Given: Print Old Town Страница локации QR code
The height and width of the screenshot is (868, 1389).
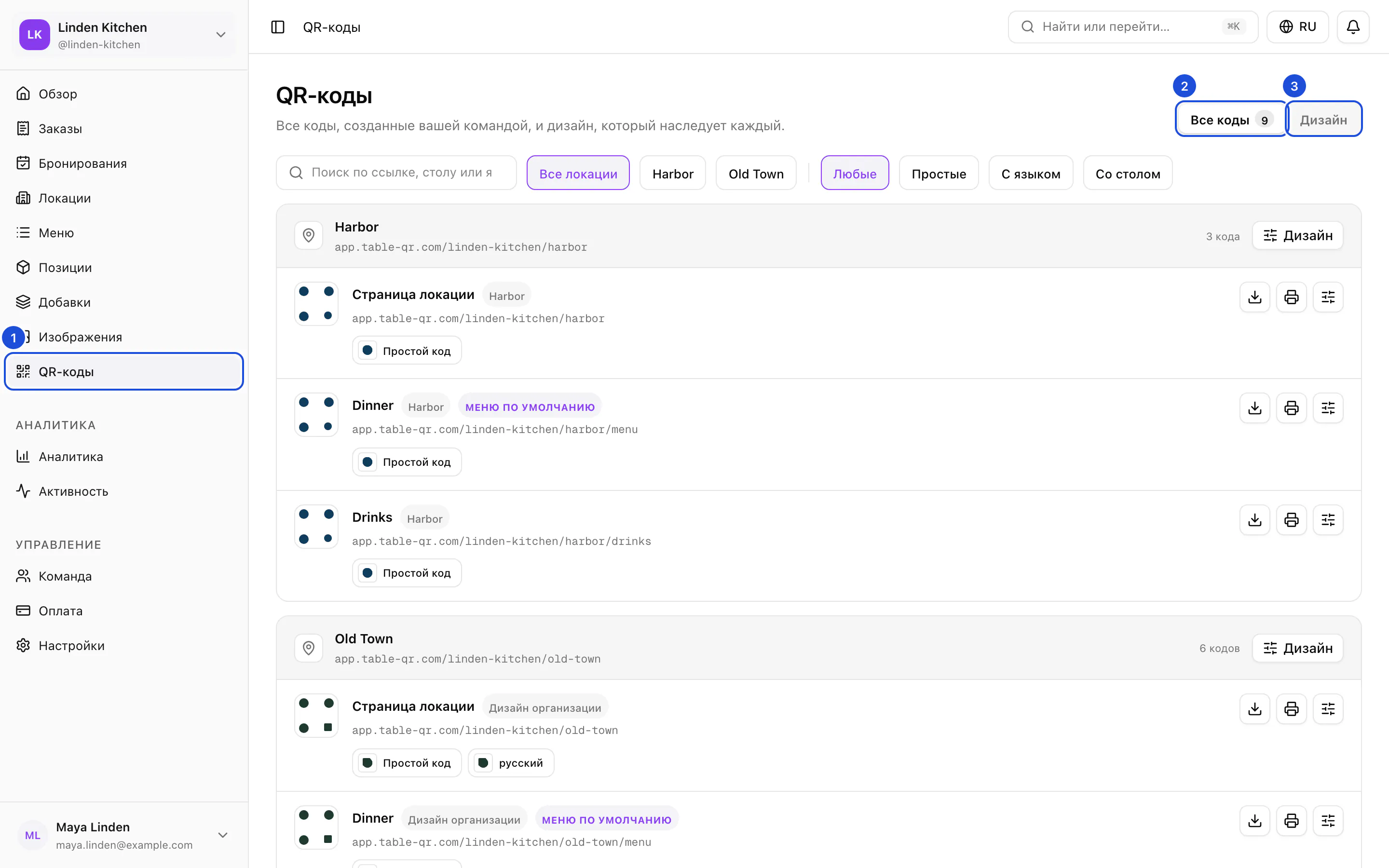Looking at the screenshot, I should (1292, 709).
